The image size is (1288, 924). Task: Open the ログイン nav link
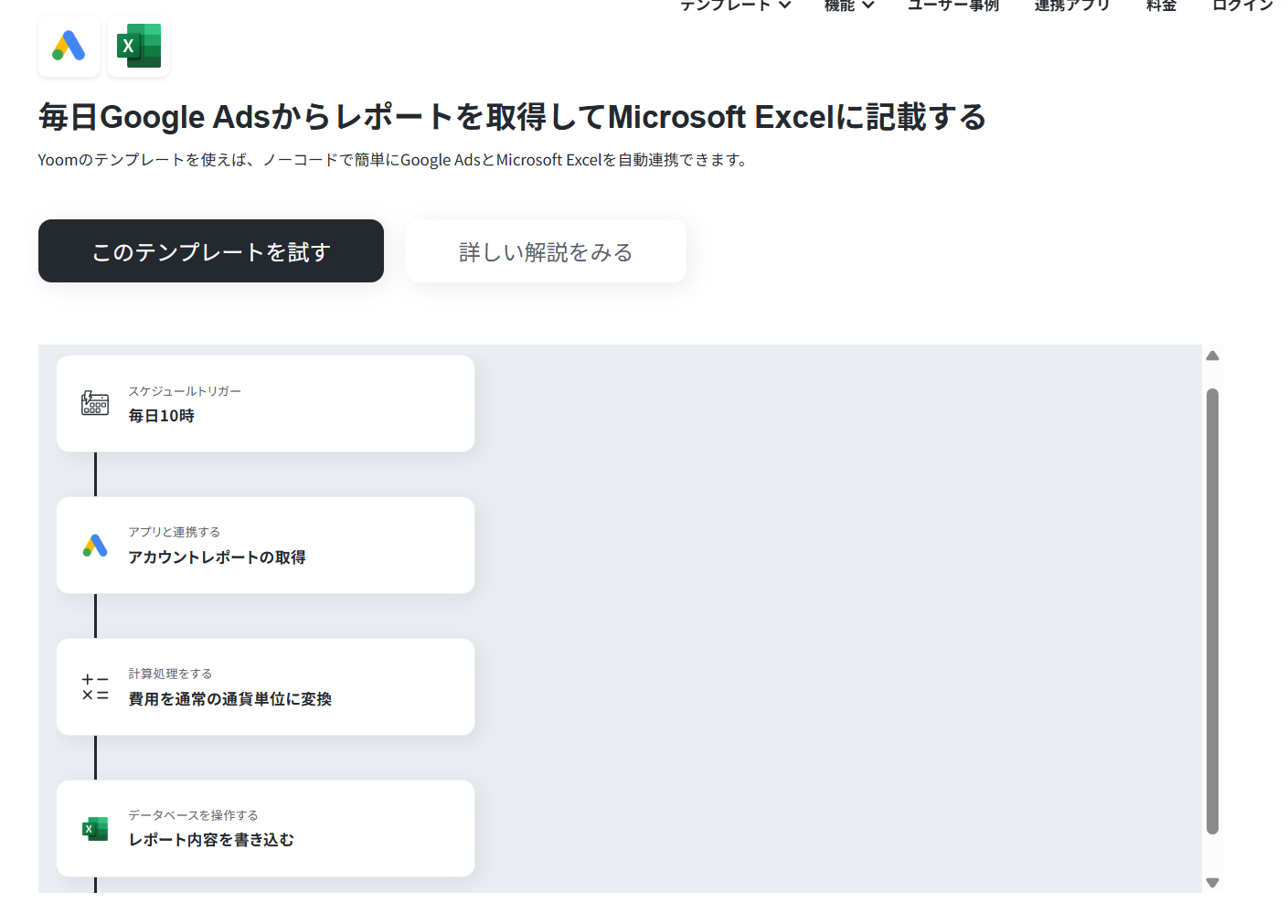tap(1242, 5)
